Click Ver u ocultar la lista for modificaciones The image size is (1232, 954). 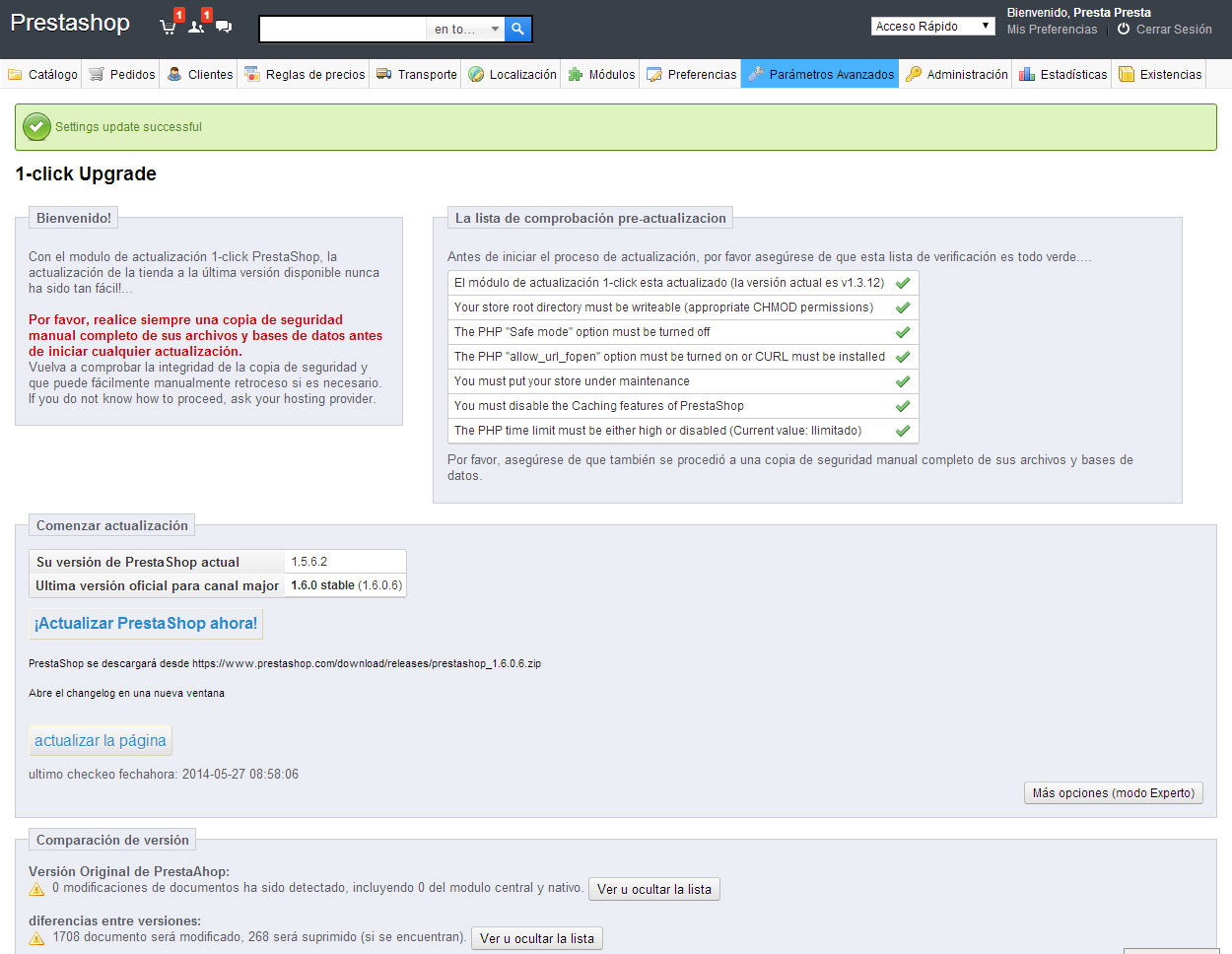pyautogui.click(x=654, y=889)
